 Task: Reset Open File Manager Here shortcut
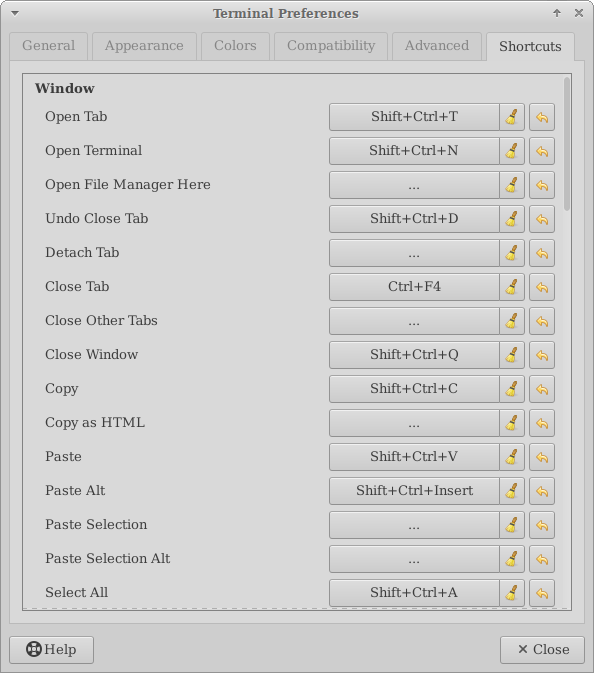[542, 185]
